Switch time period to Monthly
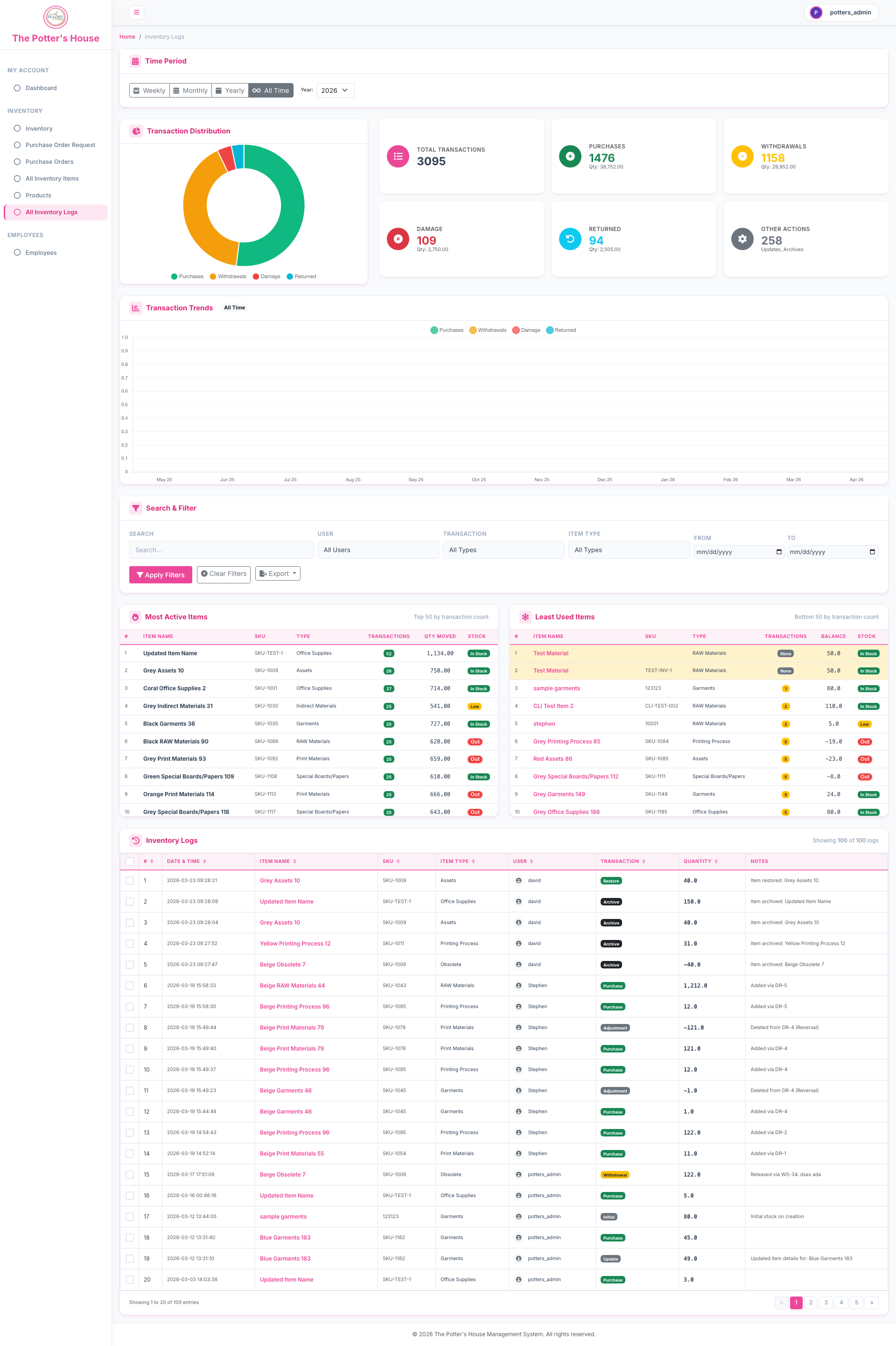The height and width of the screenshot is (1346, 896). click(190, 90)
